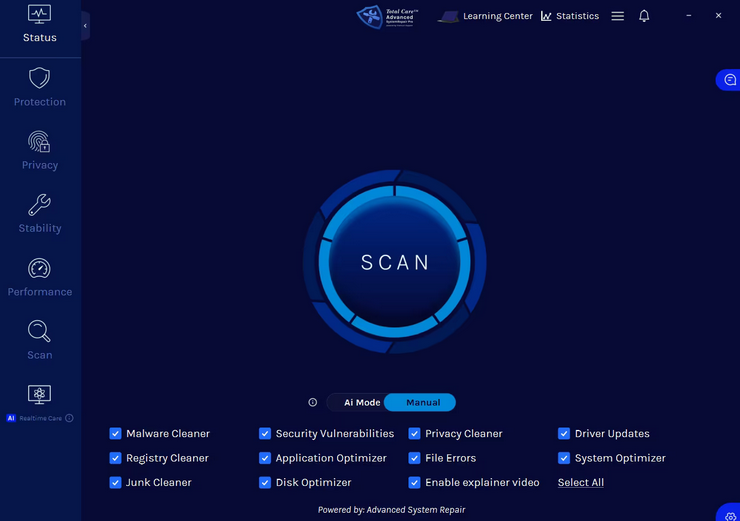Collapse the left sidebar with arrow
The image size is (740, 521).
click(85, 26)
